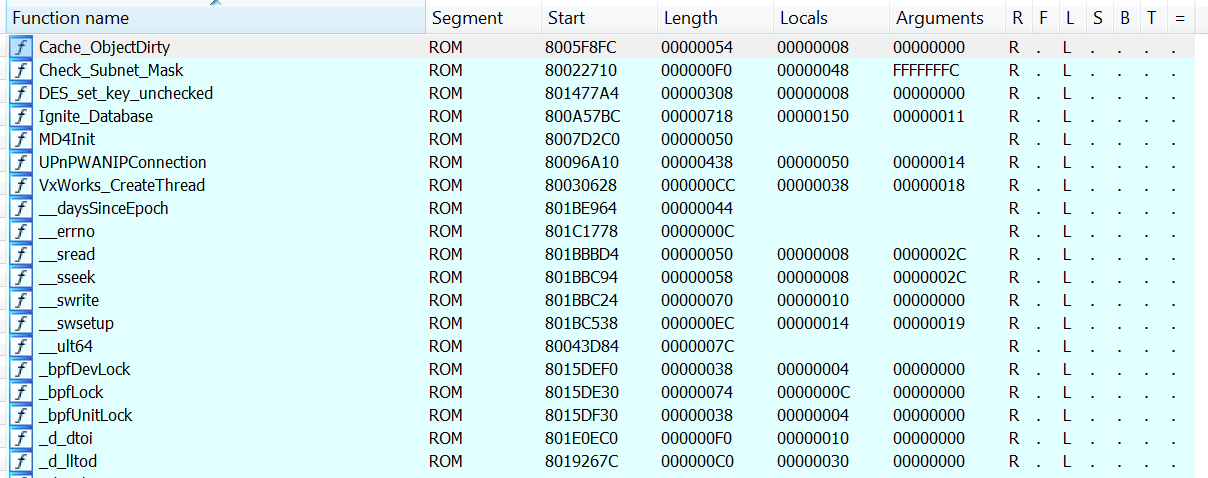Sort by the Arguments column header
Screen dimensions: 1208x478
pos(948,18)
